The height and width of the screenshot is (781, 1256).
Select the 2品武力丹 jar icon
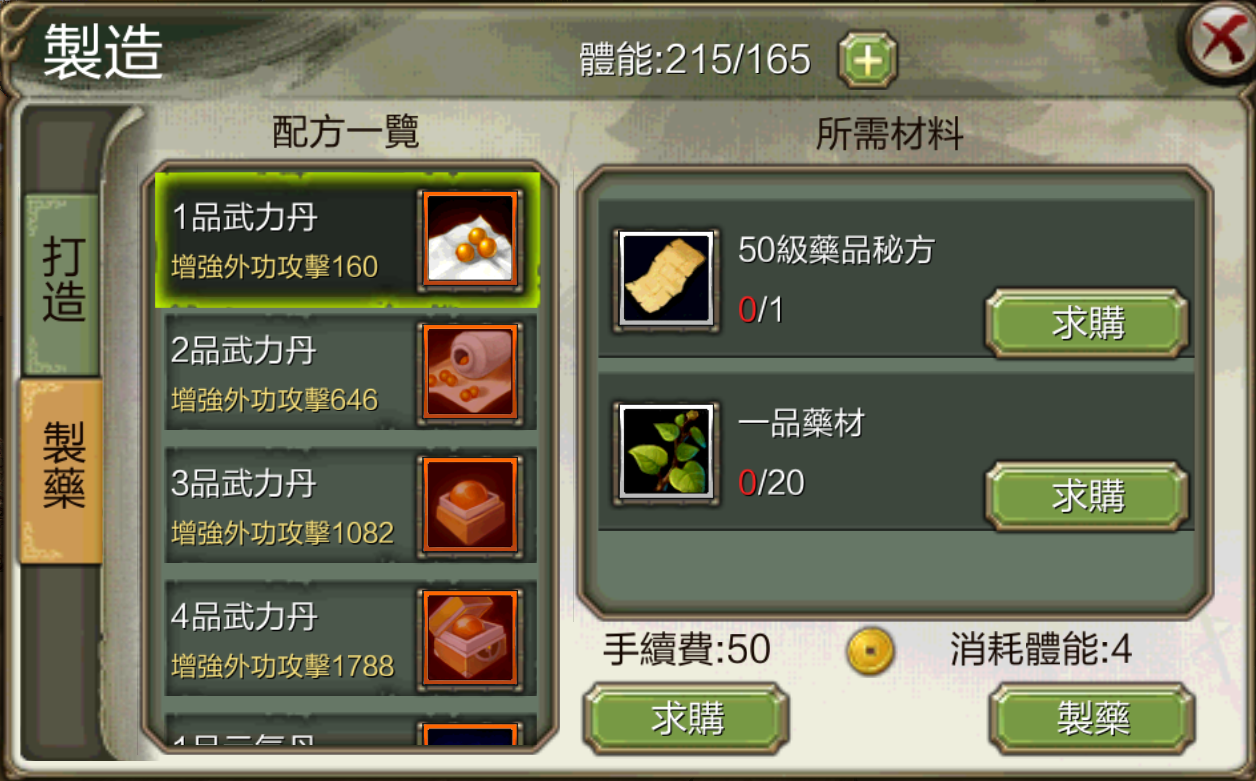(470, 371)
